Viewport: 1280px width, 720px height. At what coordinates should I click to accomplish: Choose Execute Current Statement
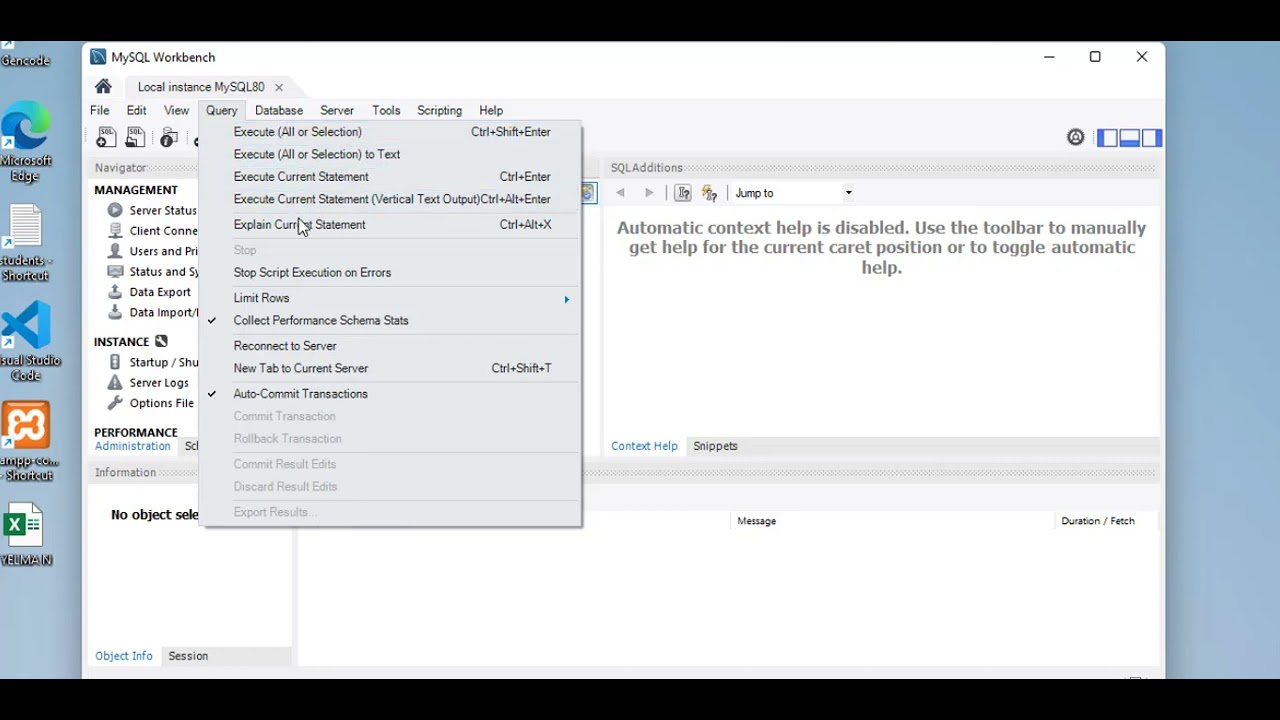pos(391,177)
